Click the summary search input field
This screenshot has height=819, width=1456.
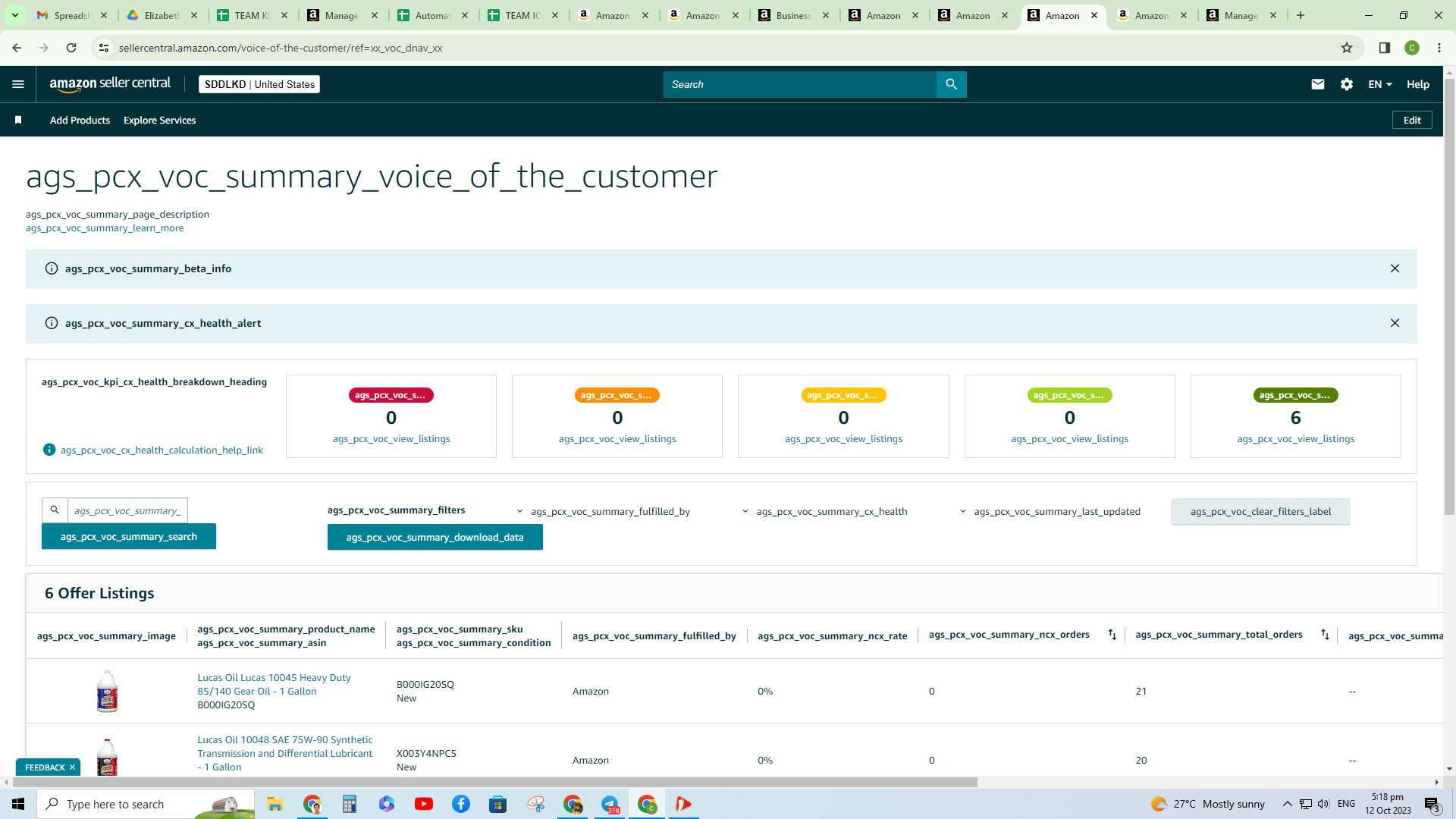pos(127,510)
